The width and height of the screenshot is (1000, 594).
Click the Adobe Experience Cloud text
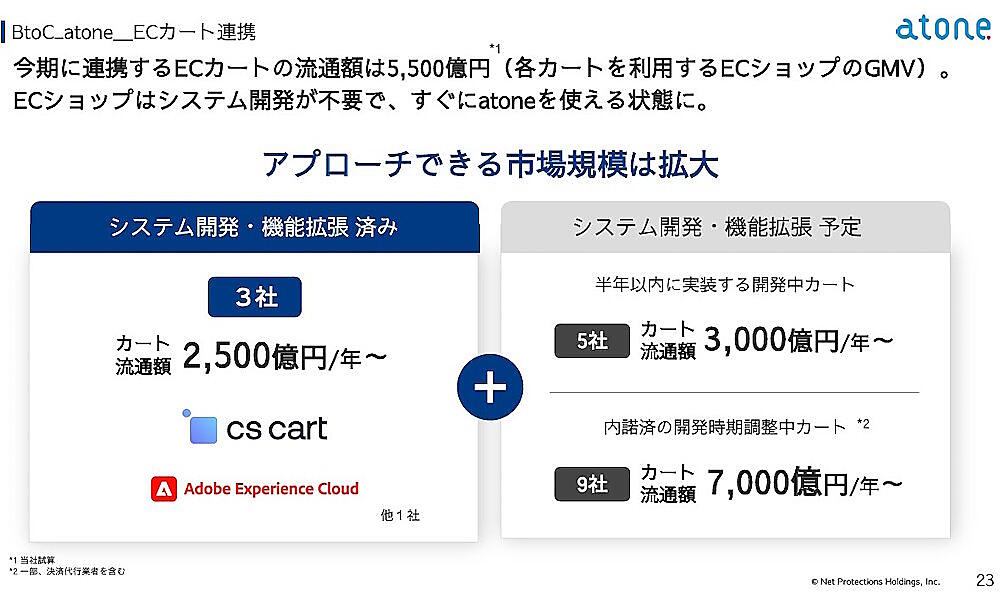click(x=271, y=489)
